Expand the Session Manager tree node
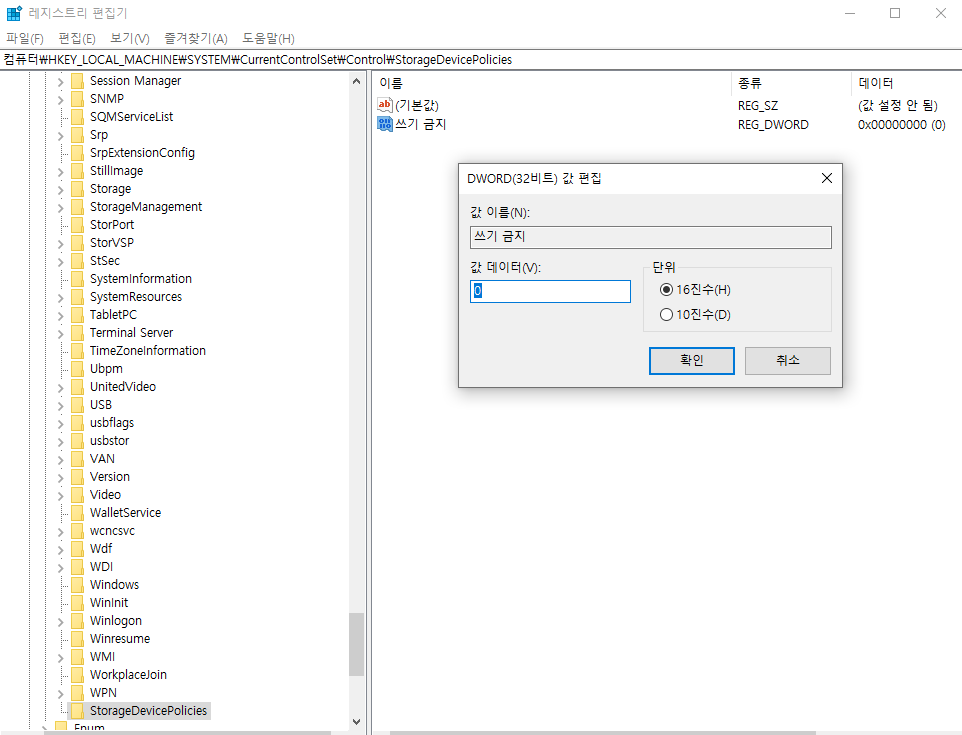Viewport: 962px width, 735px height. 60,82
